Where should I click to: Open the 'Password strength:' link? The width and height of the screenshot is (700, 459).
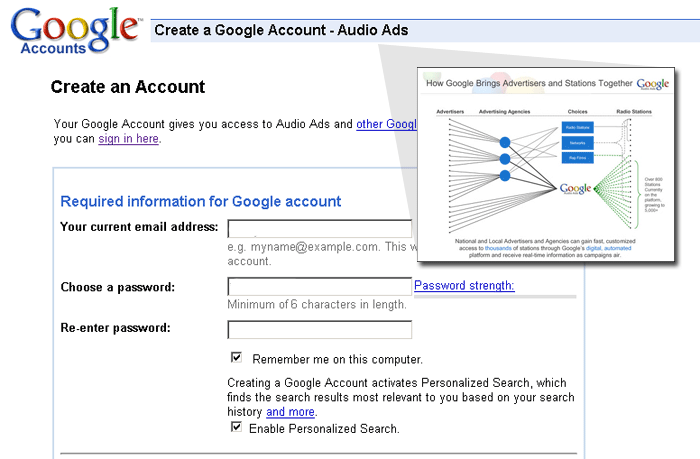464,285
